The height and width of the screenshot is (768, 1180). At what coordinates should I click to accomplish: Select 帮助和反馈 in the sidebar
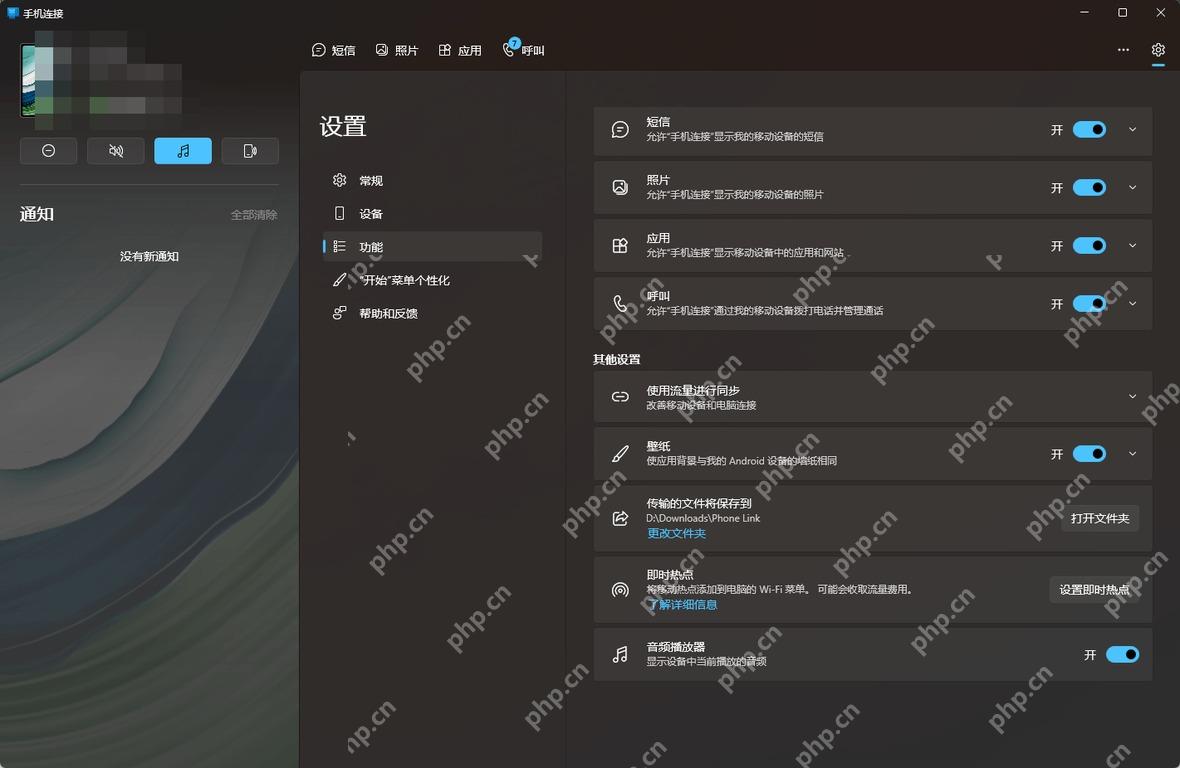pyautogui.click(x=432, y=313)
